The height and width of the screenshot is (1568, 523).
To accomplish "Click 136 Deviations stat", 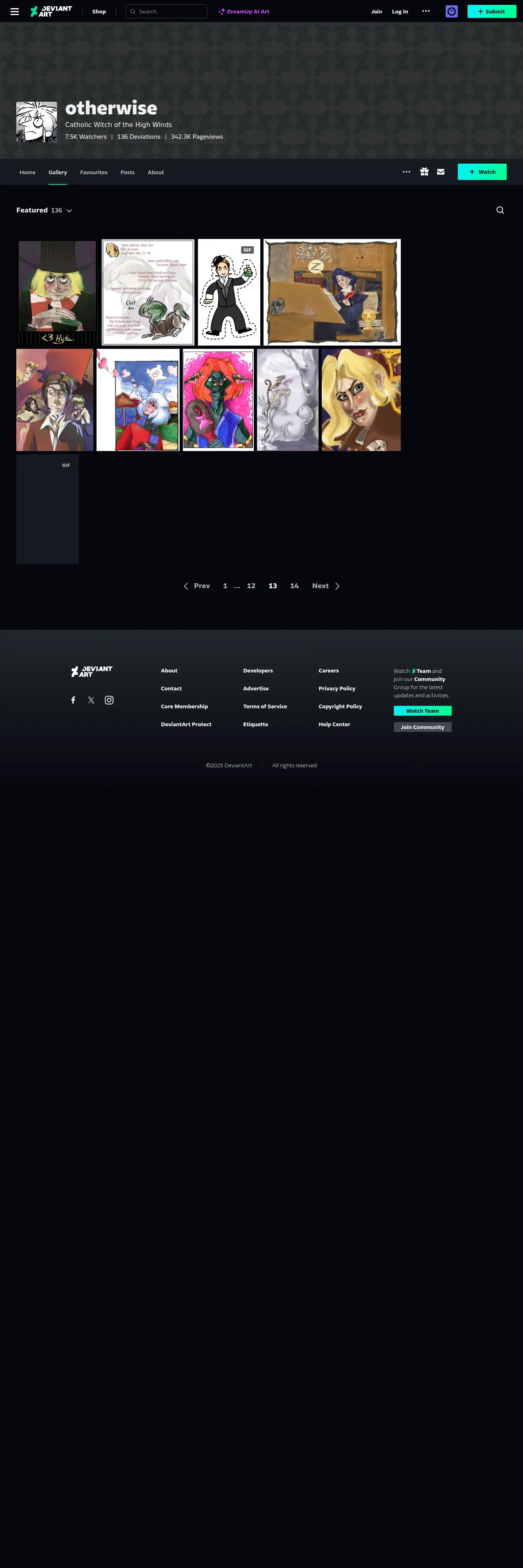I will (x=139, y=137).
